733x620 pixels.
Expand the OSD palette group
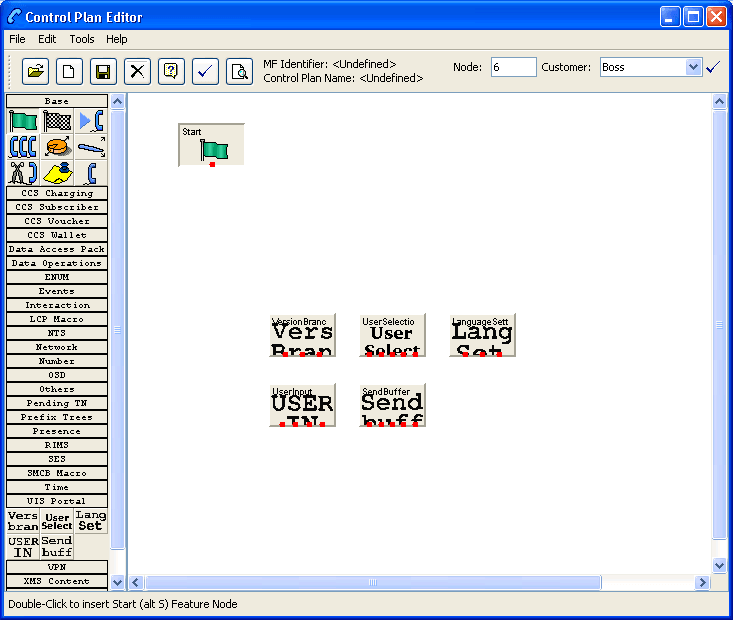tap(57, 375)
